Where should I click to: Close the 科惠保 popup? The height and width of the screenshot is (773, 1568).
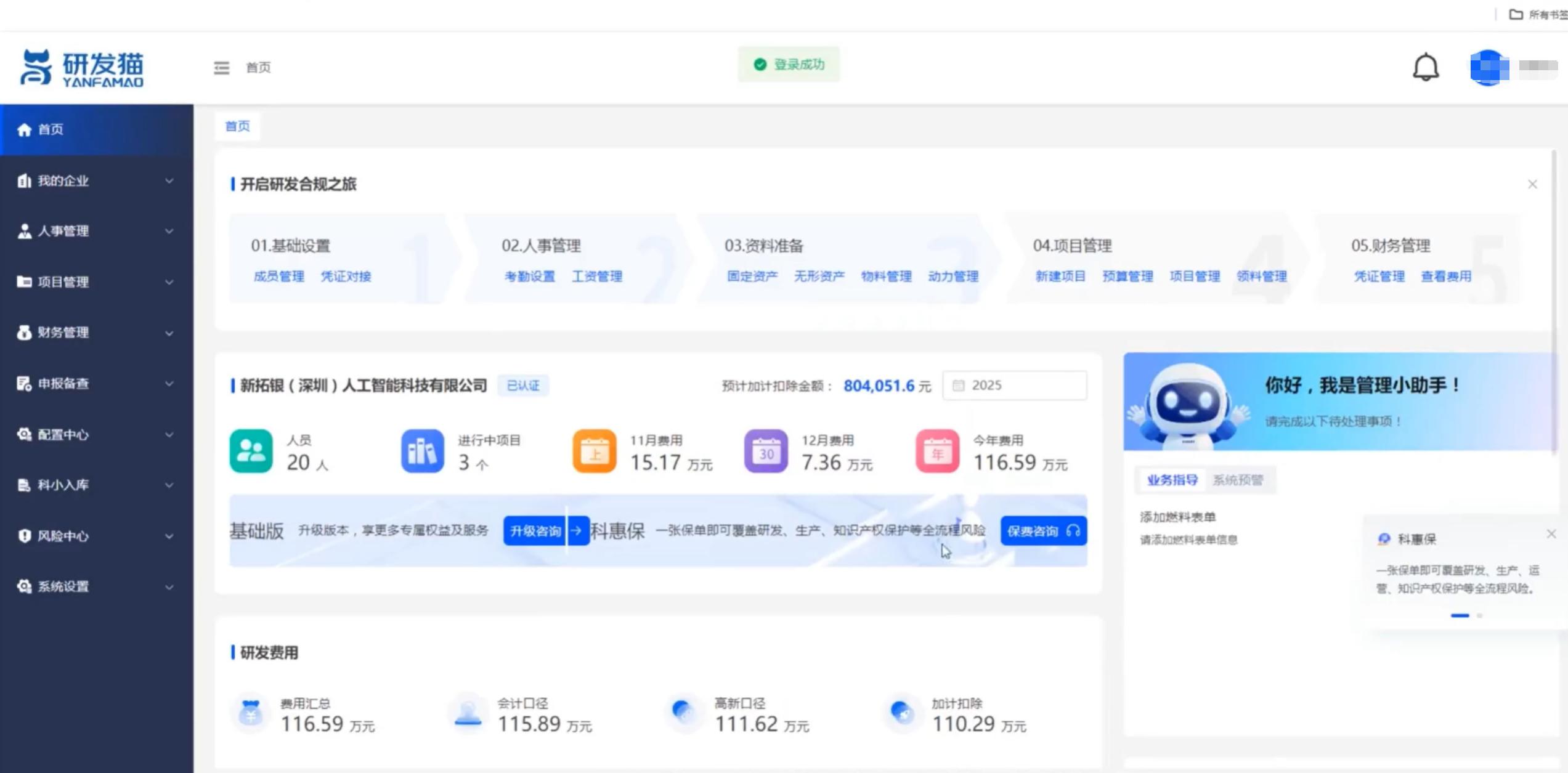click(1551, 534)
